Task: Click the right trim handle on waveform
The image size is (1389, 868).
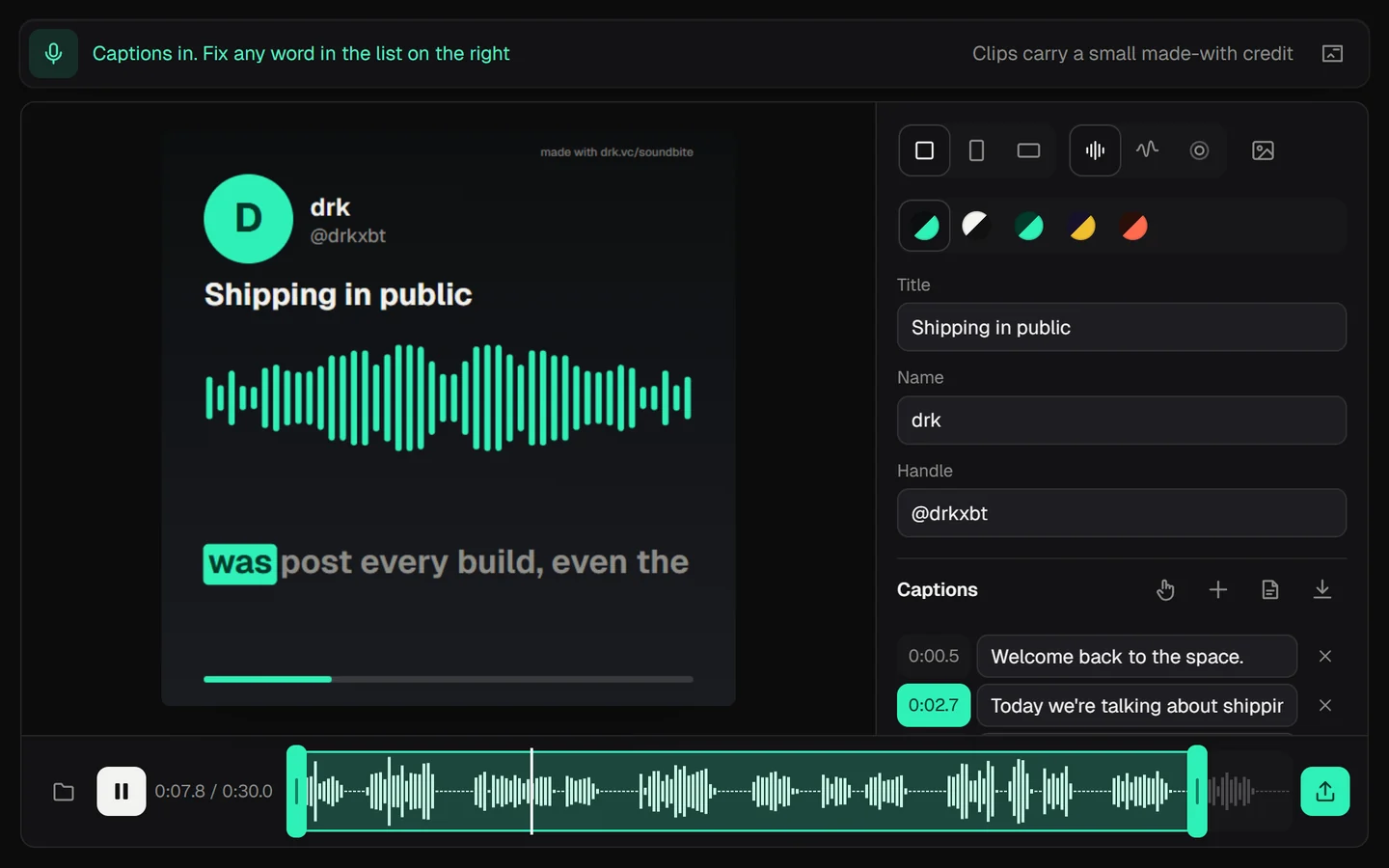Action: click(x=1197, y=791)
